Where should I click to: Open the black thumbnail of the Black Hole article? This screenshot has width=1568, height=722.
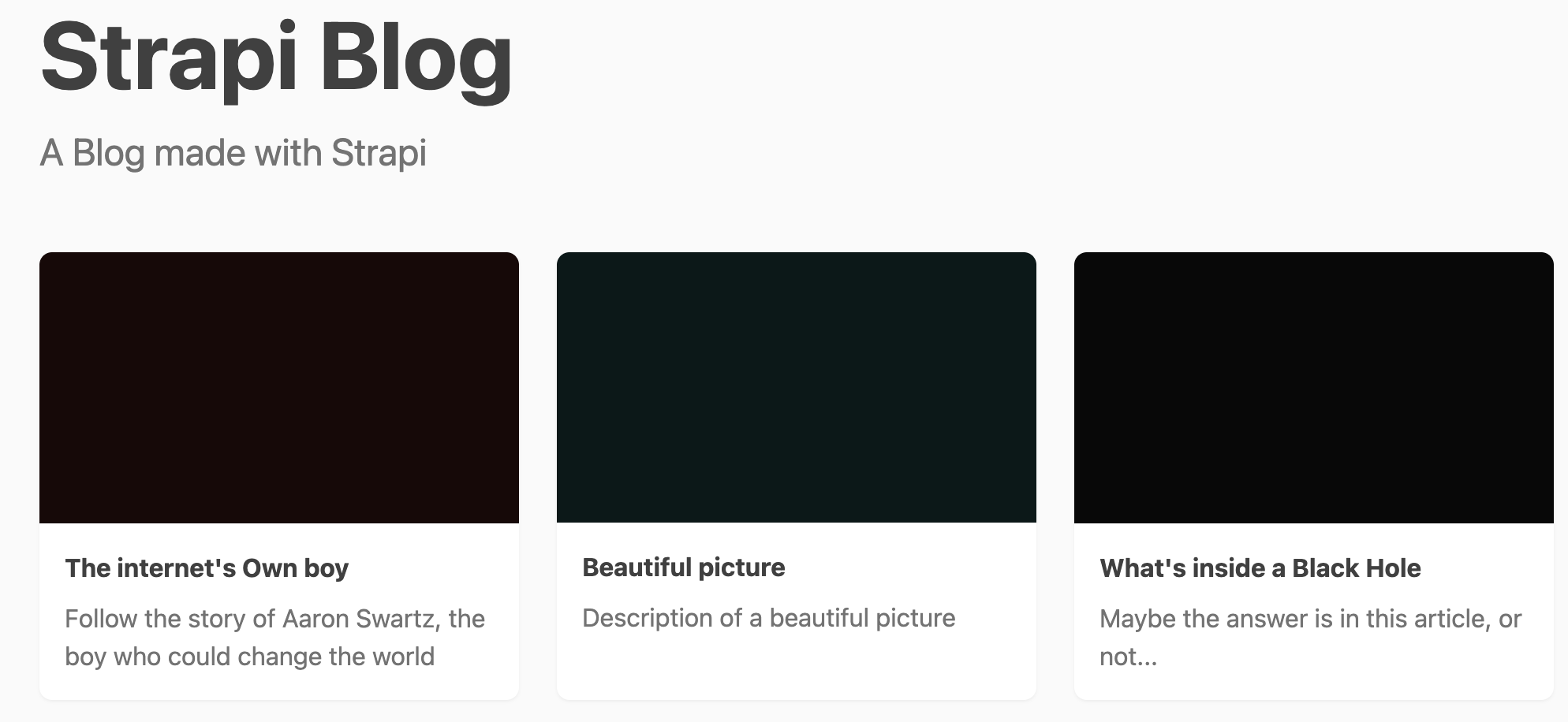(x=1313, y=387)
